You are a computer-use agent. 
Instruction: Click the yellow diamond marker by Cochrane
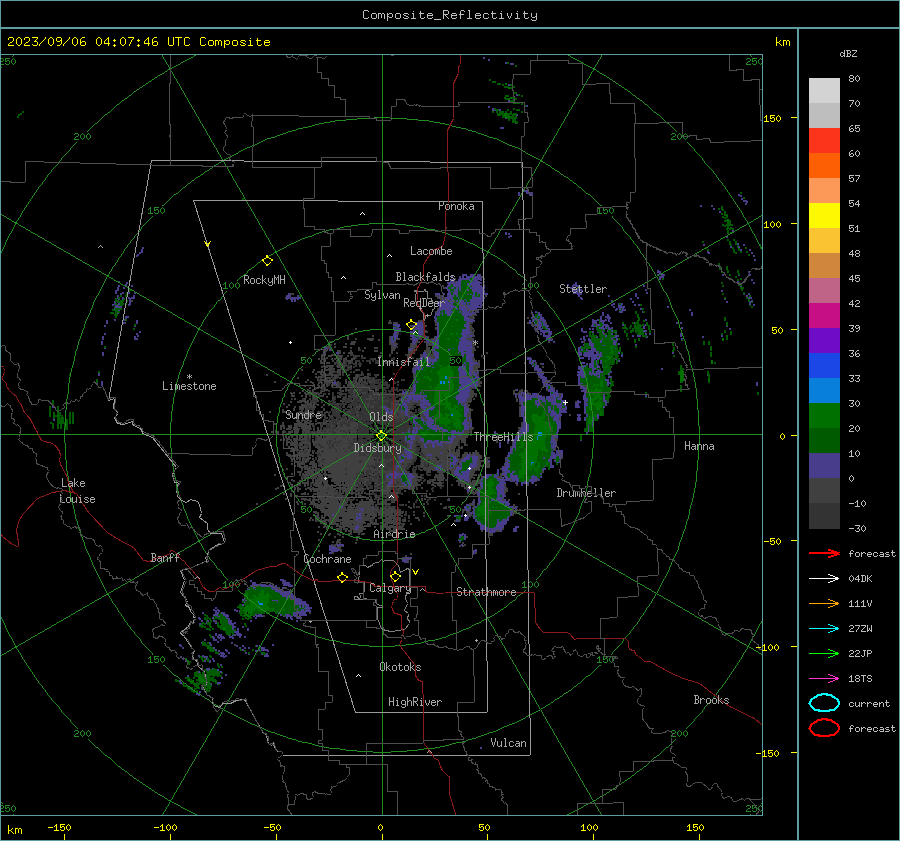[x=342, y=577]
